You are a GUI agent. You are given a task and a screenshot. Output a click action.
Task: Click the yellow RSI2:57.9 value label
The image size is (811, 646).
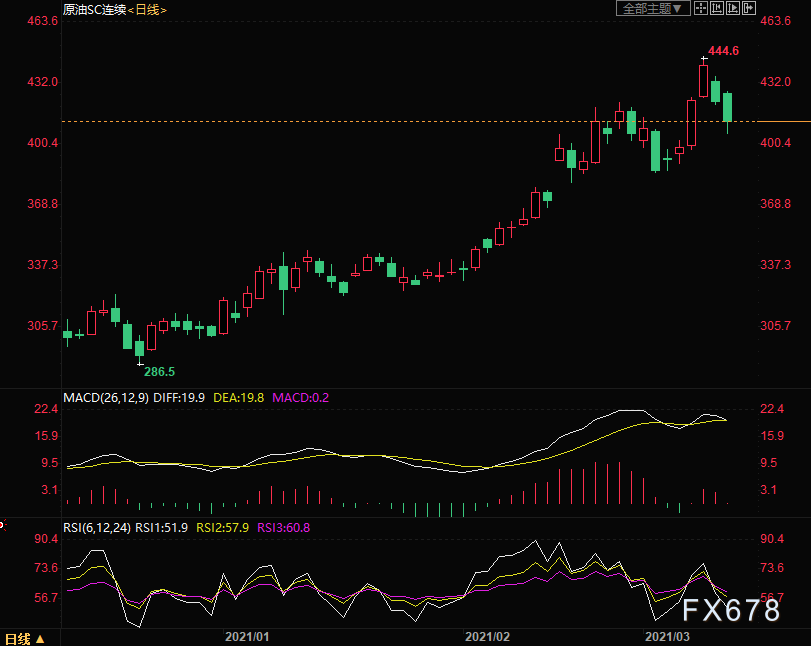pos(224,526)
